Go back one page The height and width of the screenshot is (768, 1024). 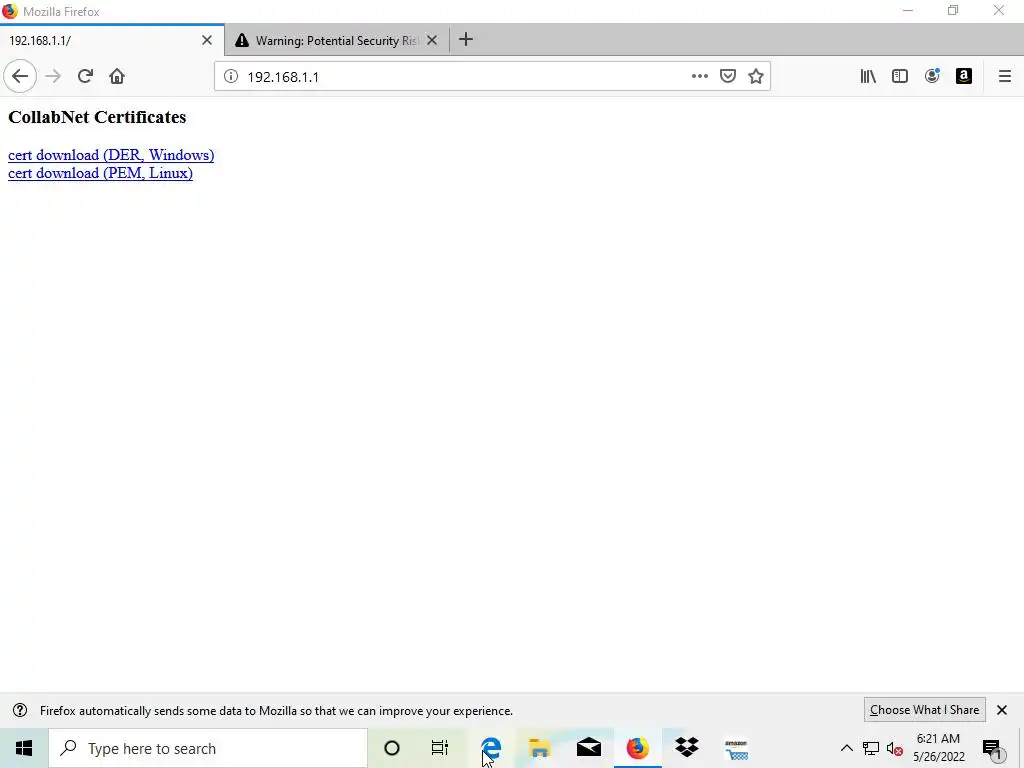pyautogui.click(x=20, y=76)
